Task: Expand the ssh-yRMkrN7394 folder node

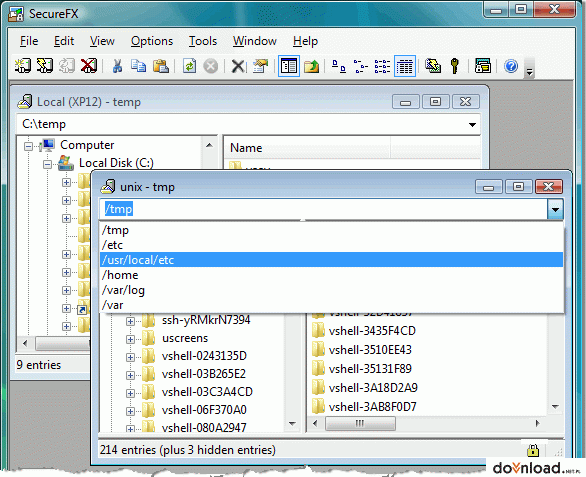Action: tap(130, 321)
